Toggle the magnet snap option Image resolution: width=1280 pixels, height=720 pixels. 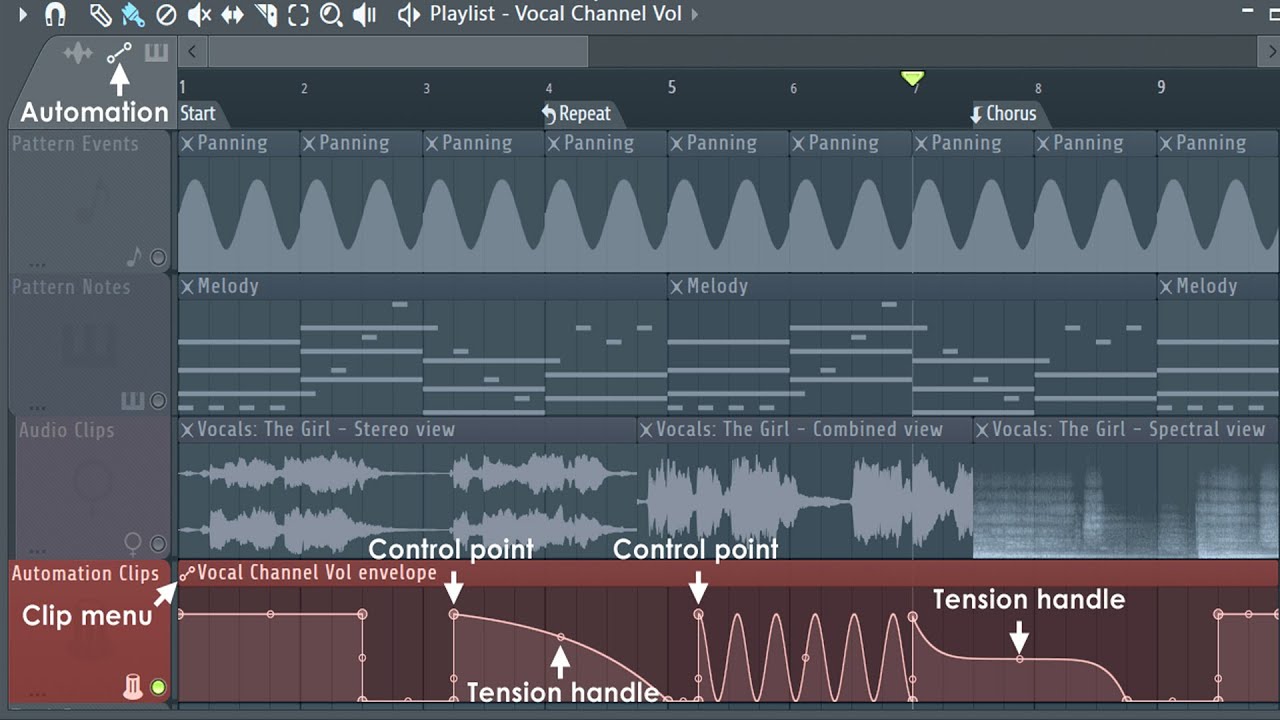(x=55, y=14)
